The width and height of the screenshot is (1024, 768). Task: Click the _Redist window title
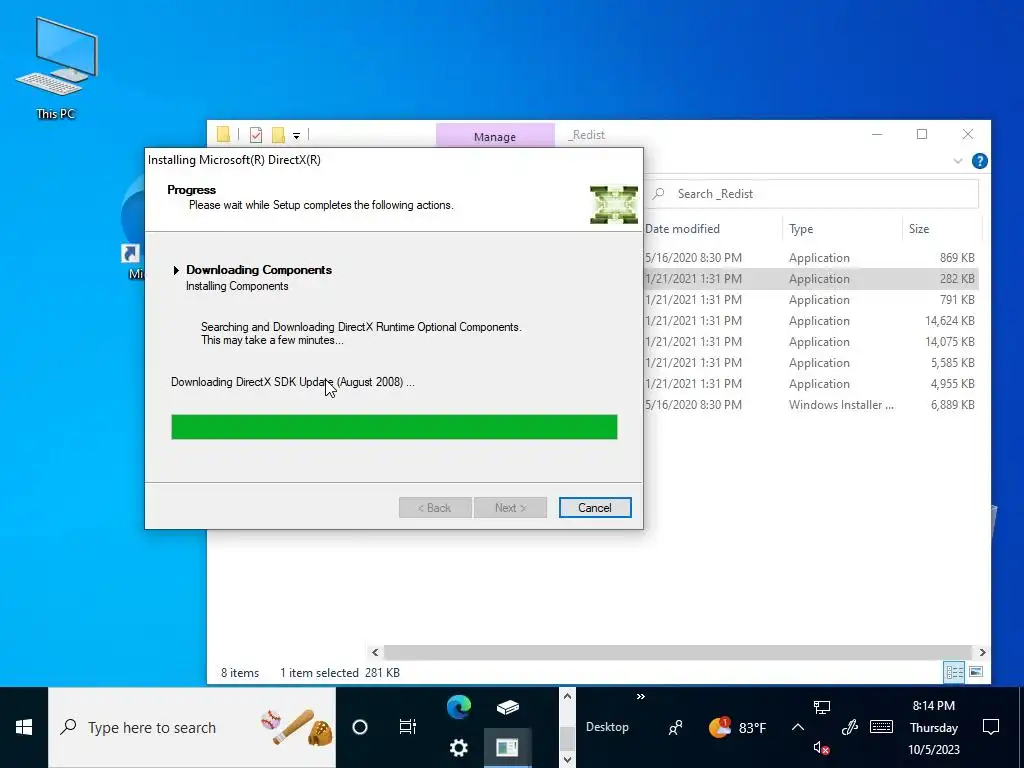coord(586,135)
